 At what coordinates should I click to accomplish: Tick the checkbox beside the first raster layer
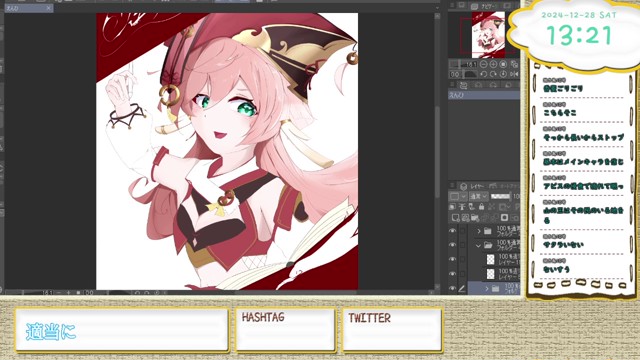[462, 259]
